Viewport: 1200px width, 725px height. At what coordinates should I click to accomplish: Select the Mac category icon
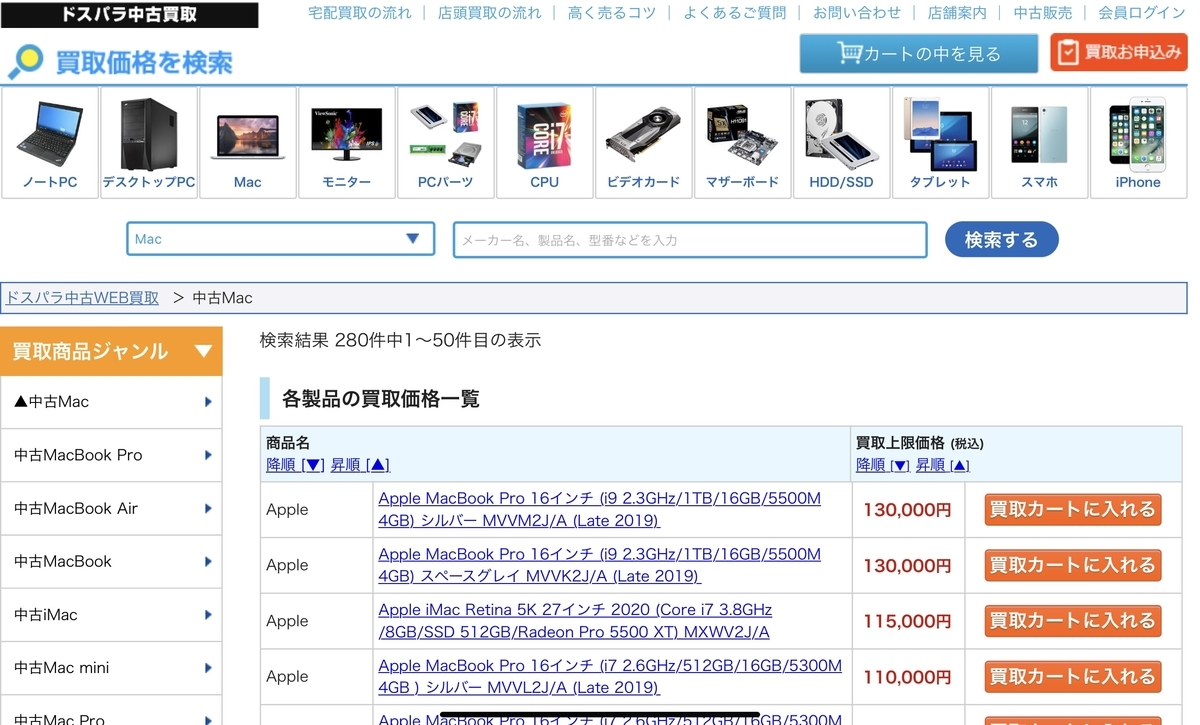(248, 143)
